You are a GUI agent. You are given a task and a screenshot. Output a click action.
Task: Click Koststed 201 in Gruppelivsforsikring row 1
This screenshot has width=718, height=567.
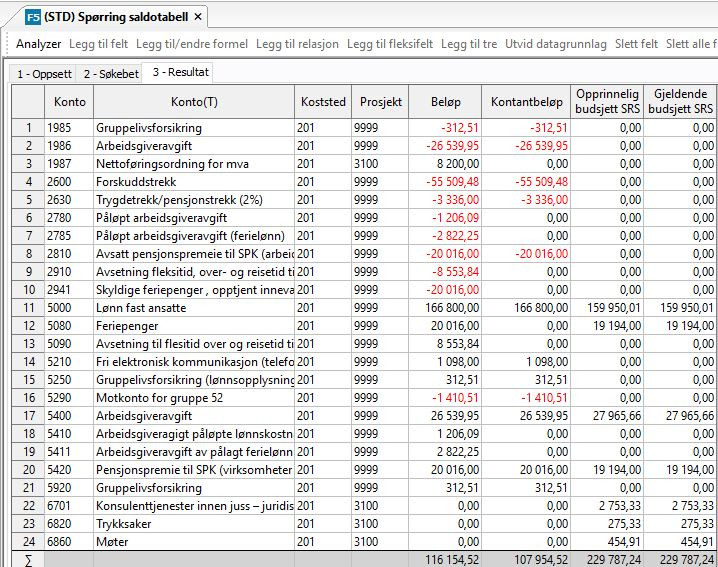coord(323,128)
